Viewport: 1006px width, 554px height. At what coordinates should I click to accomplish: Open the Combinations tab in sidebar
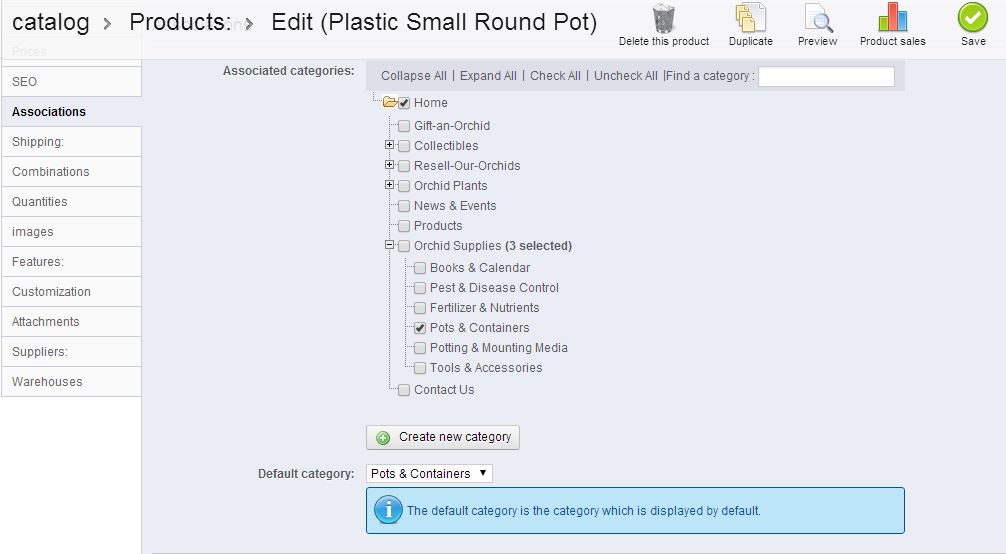pos(51,172)
